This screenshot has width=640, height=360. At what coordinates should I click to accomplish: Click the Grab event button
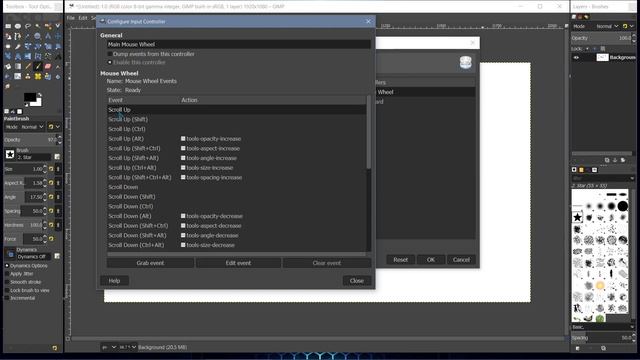point(150,263)
